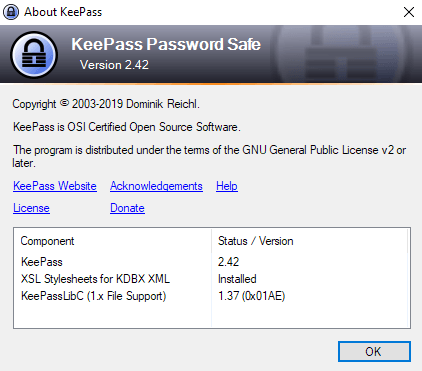422x371 pixels.
Task: Click the Version 2.42 banner text
Action: click(x=114, y=65)
